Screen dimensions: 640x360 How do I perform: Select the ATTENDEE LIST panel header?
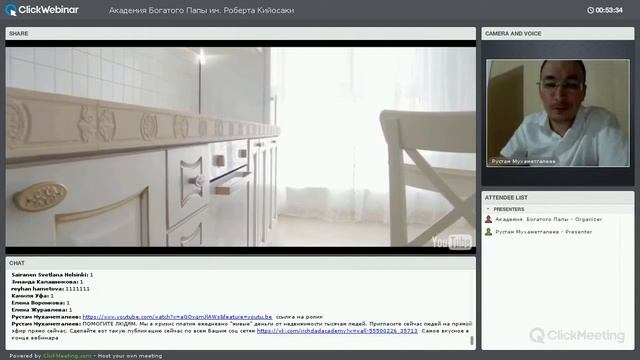click(x=558, y=198)
